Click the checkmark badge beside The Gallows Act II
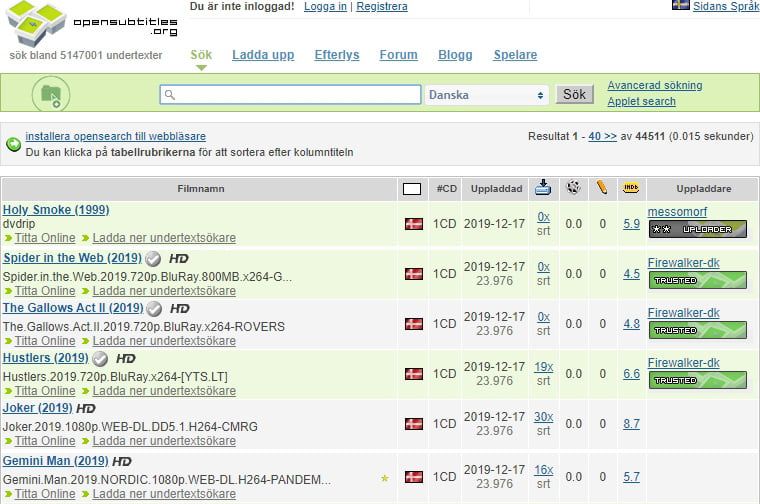Image resolution: width=760 pixels, height=504 pixels. pyautogui.click(x=154, y=309)
